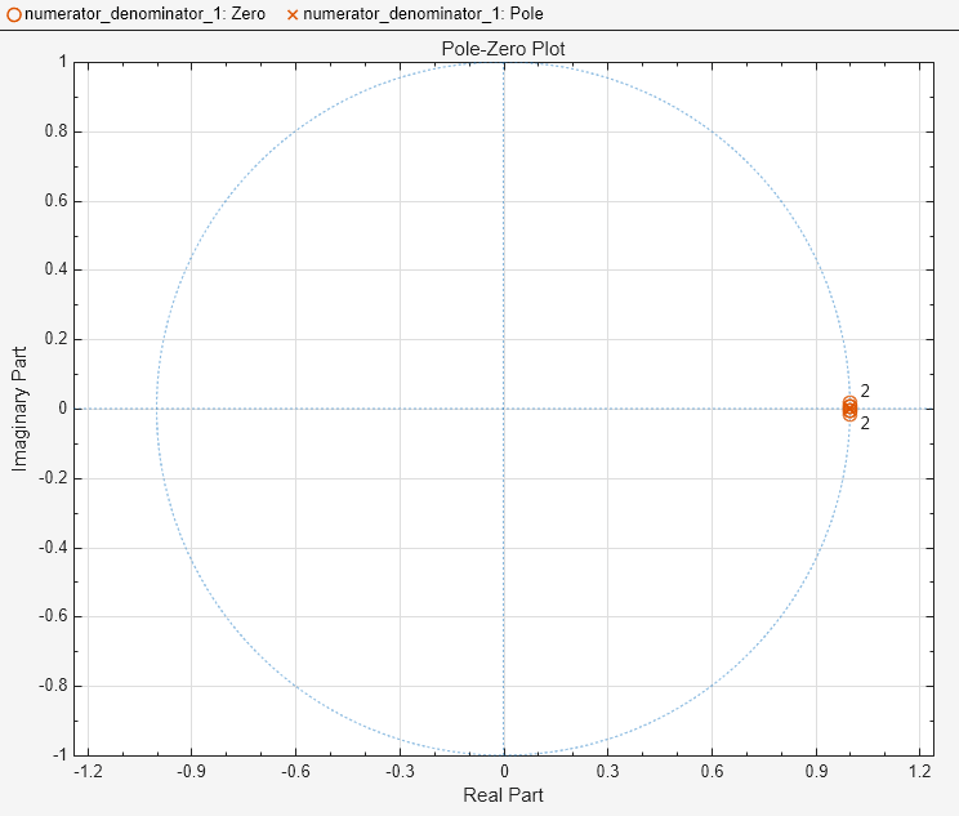The image size is (959, 816).
Task: Click the origin where dotted axes cross
Action: pyautogui.click(x=503, y=409)
